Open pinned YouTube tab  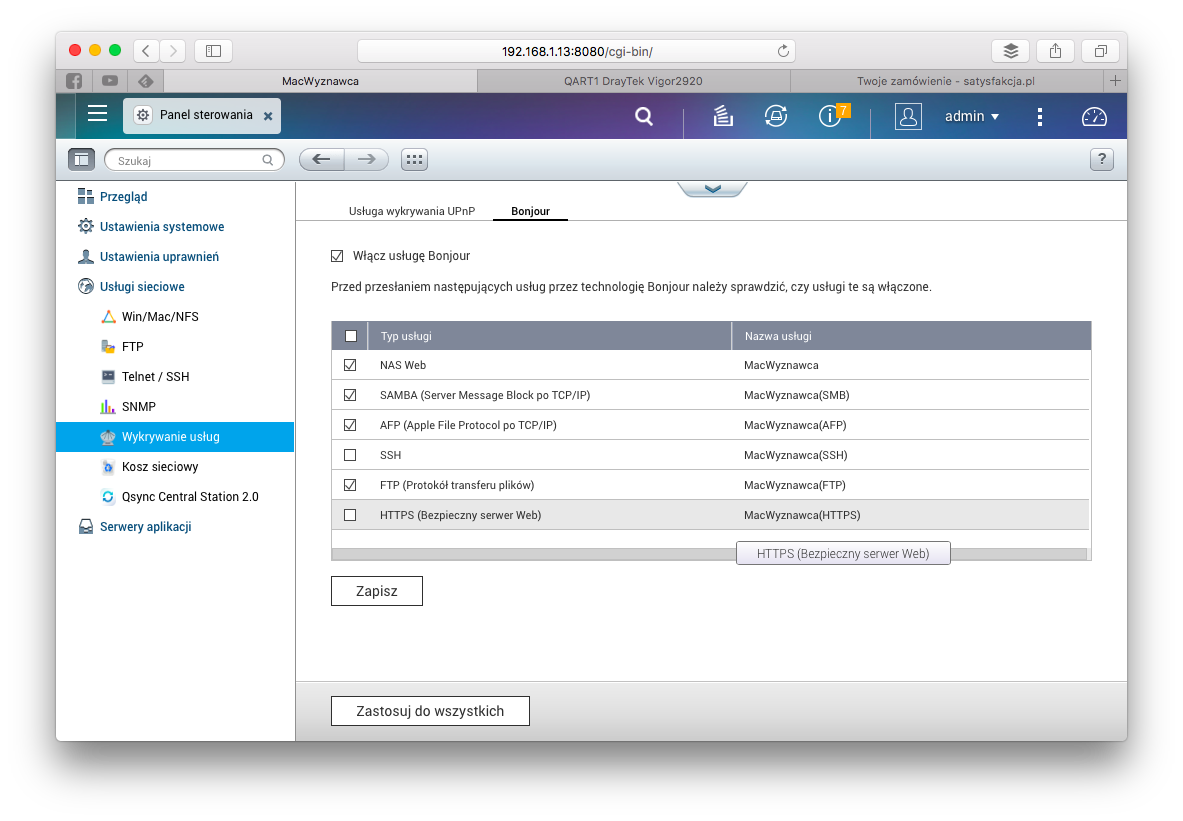[110, 81]
